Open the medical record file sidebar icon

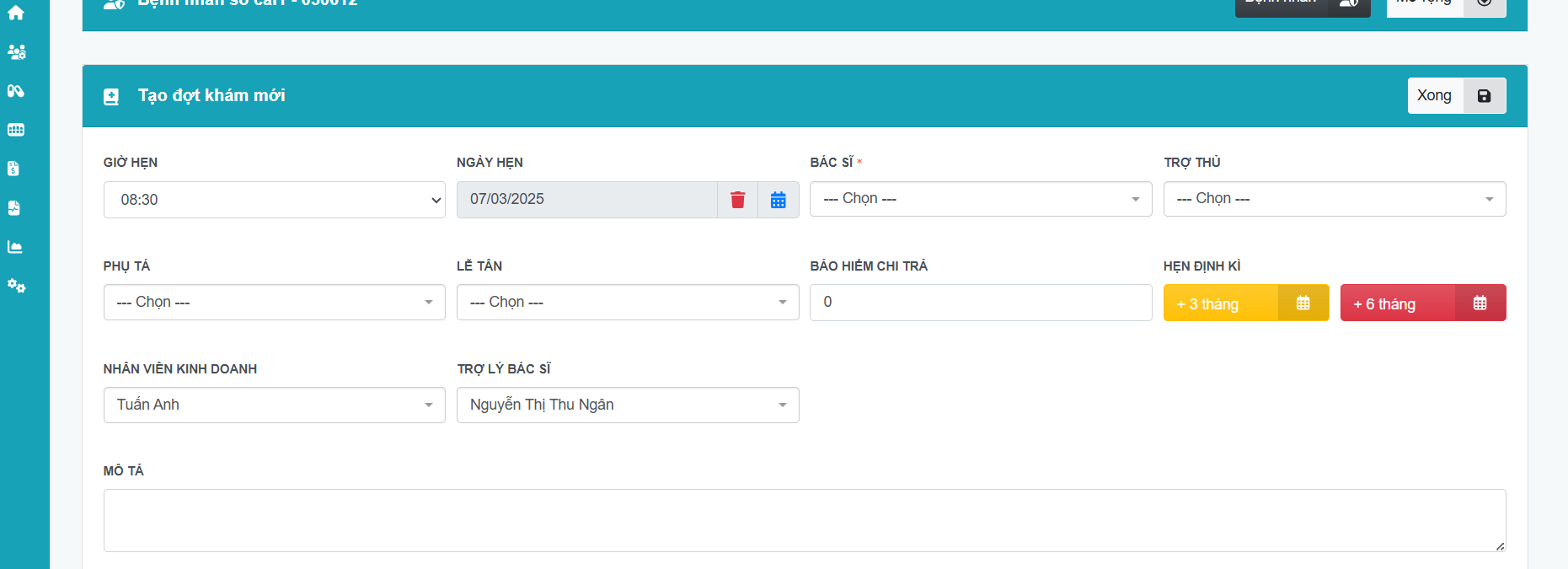(x=14, y=208)
